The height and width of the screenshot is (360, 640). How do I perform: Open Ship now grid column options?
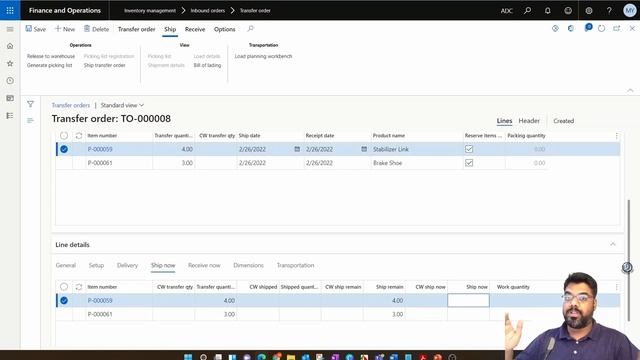(x=616, y=287)
